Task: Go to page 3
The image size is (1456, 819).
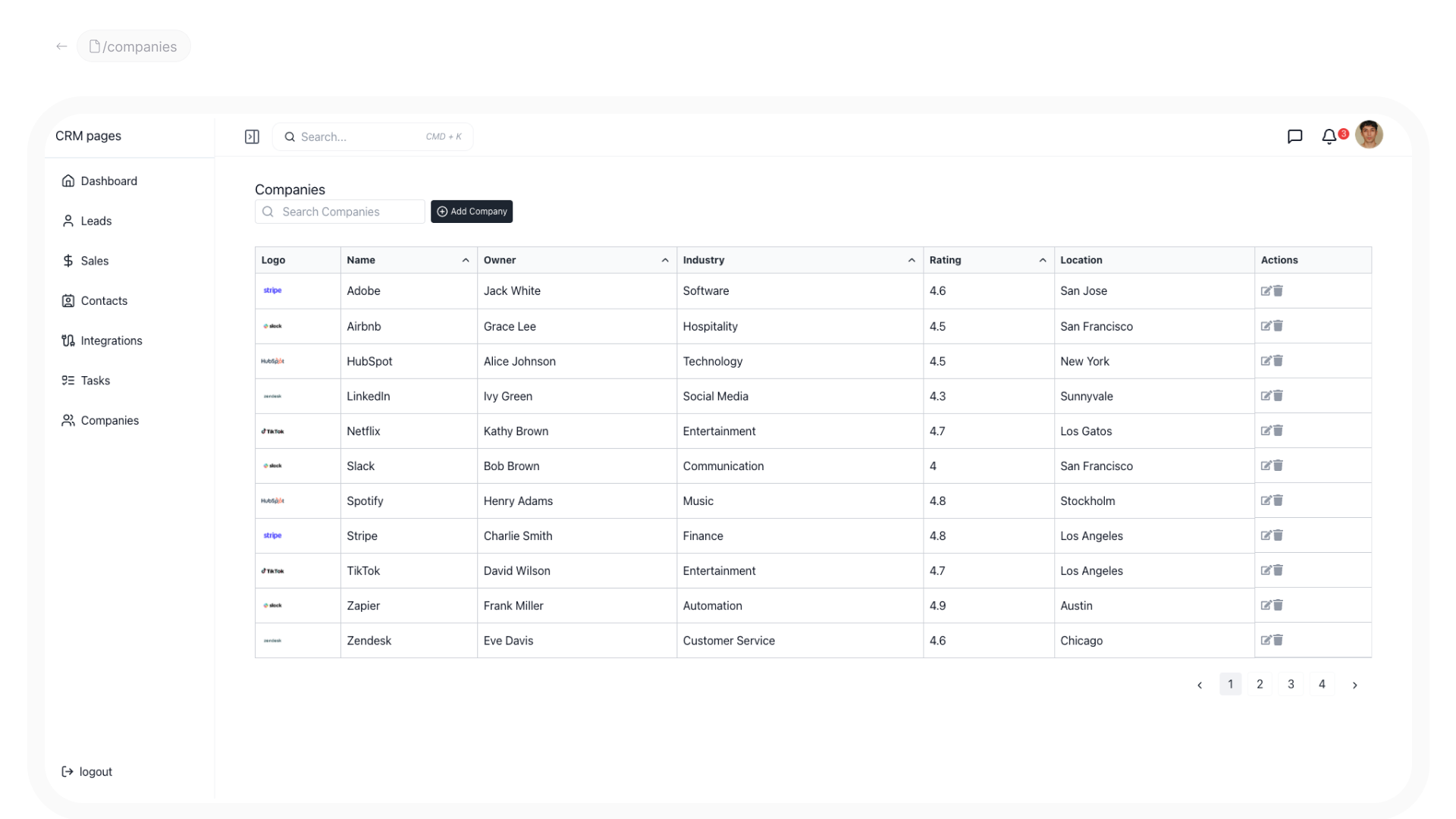Action: 1291,684
